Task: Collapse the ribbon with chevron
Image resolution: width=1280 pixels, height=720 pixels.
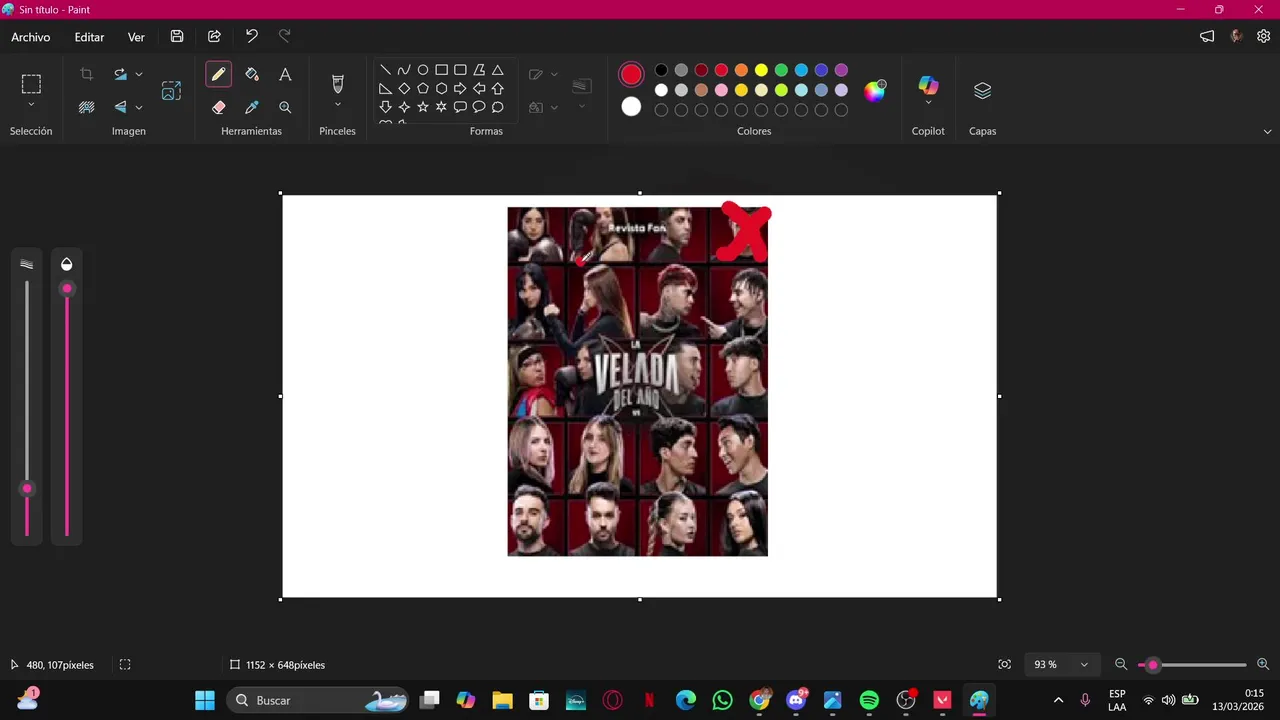Action: point(1268,131)
